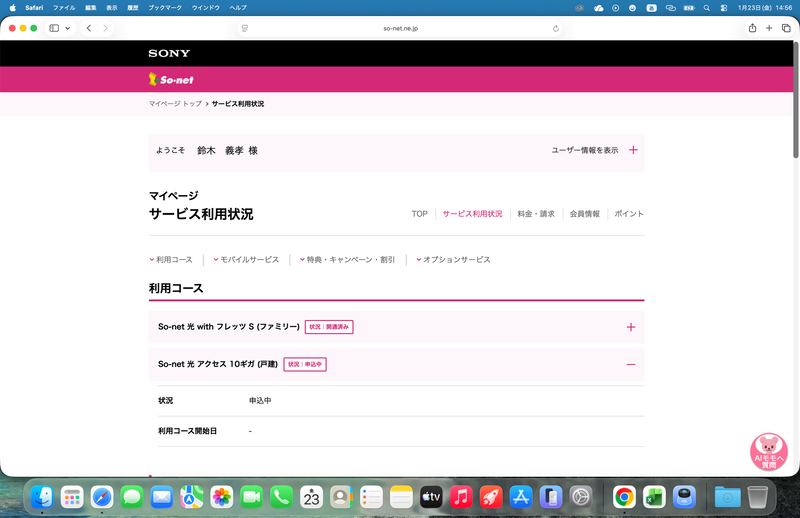Open the AI Momo chat assistant bubble
Screen dimensions: 800x518
[768, 452]
